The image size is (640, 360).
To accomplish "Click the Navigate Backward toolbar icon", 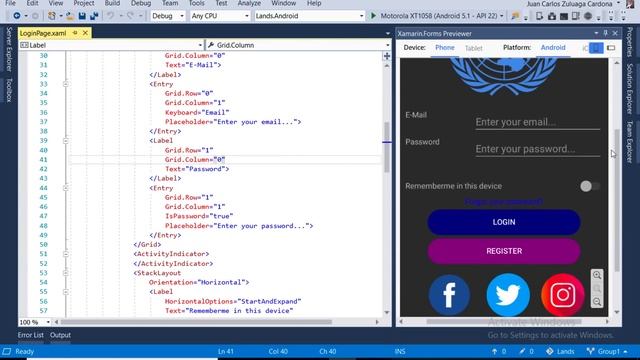I will click(x=17, y=16).
